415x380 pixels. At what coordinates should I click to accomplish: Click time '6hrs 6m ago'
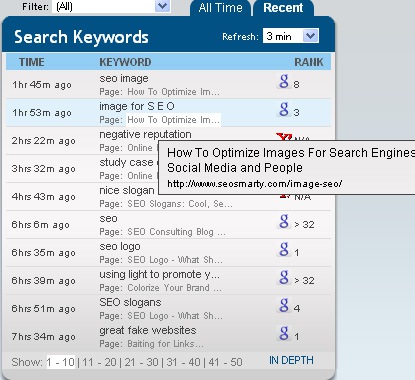[x=41, y=225]
